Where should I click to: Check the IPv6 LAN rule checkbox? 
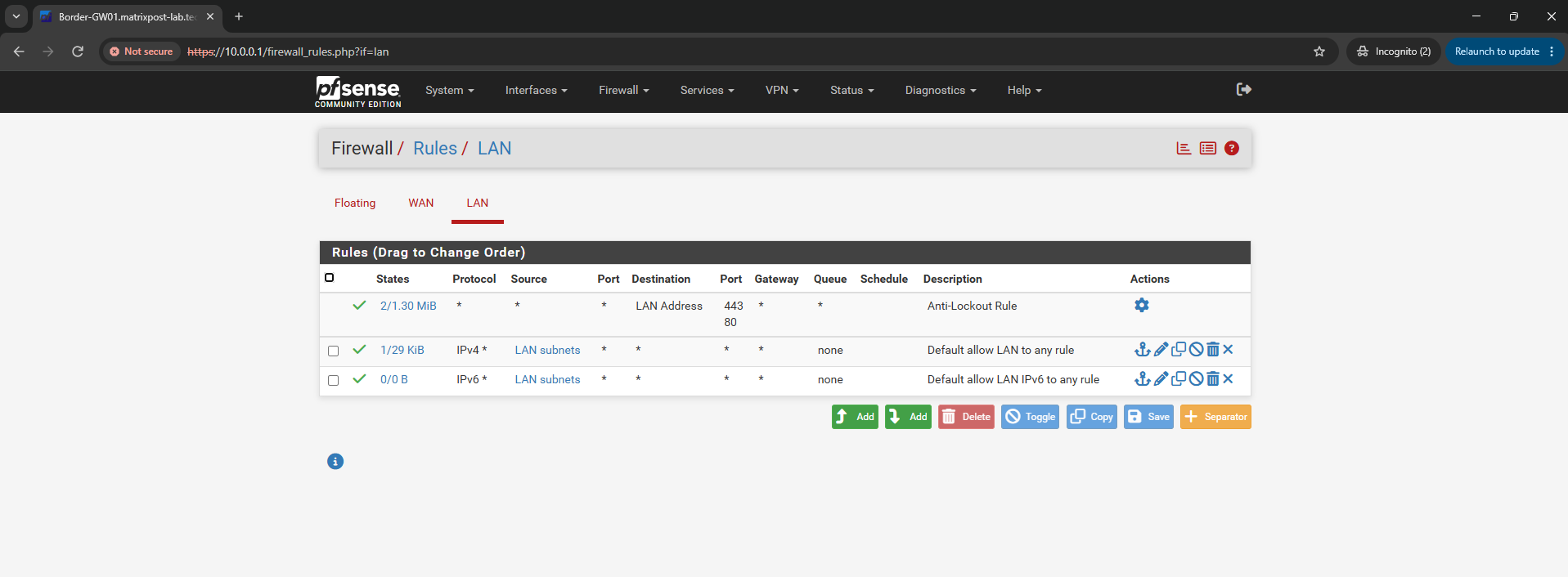(333, 380)
